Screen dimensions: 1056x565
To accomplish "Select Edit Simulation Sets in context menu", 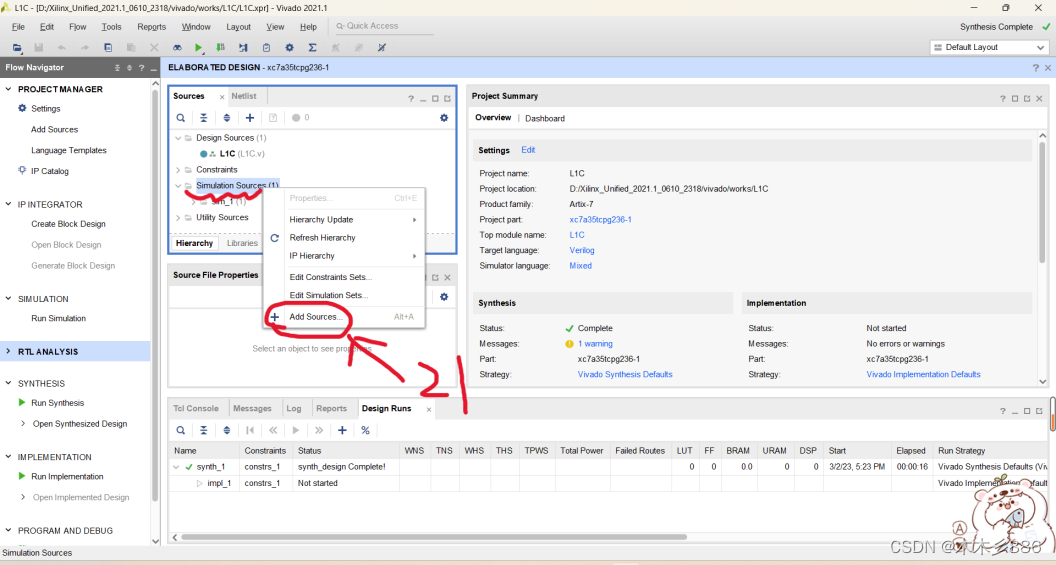I will pyautogui.click(x=344, y=295).
